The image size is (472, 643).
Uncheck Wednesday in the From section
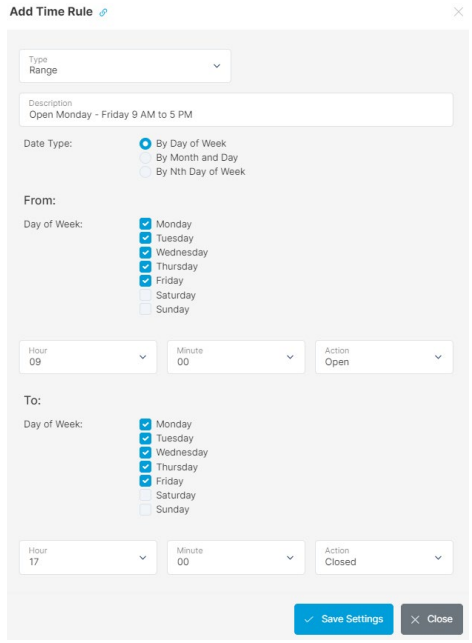pyautogui.click(x=145, y=252)
